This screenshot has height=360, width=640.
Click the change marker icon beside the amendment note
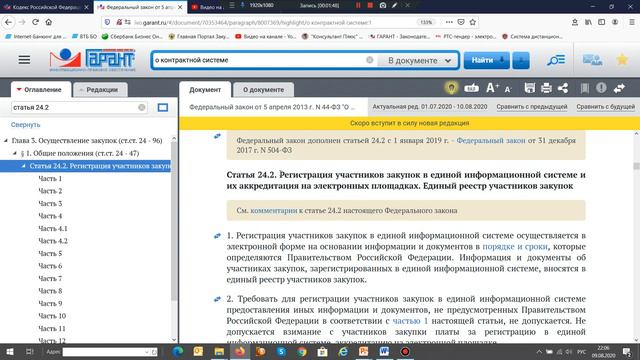pyautogui.click(x=217, y=136)
